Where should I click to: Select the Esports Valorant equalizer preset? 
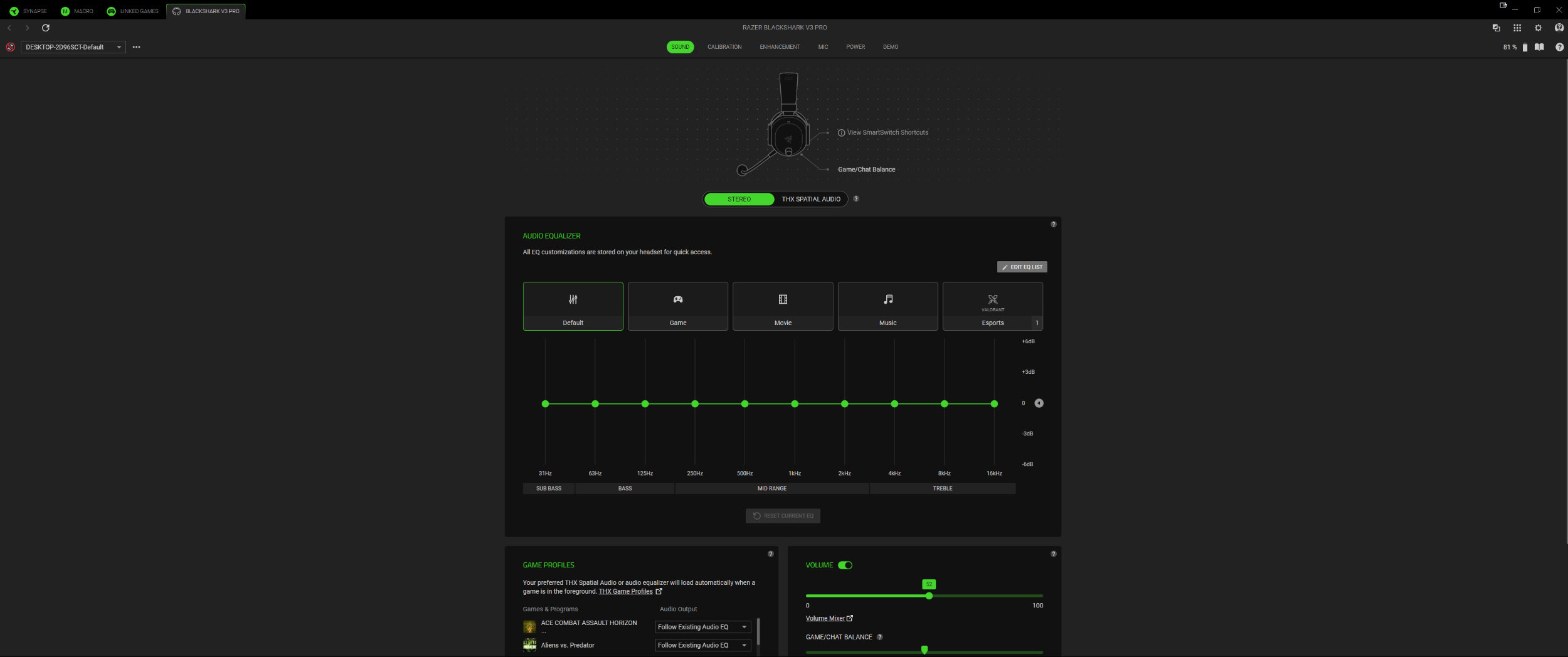(x=993, y=306)
